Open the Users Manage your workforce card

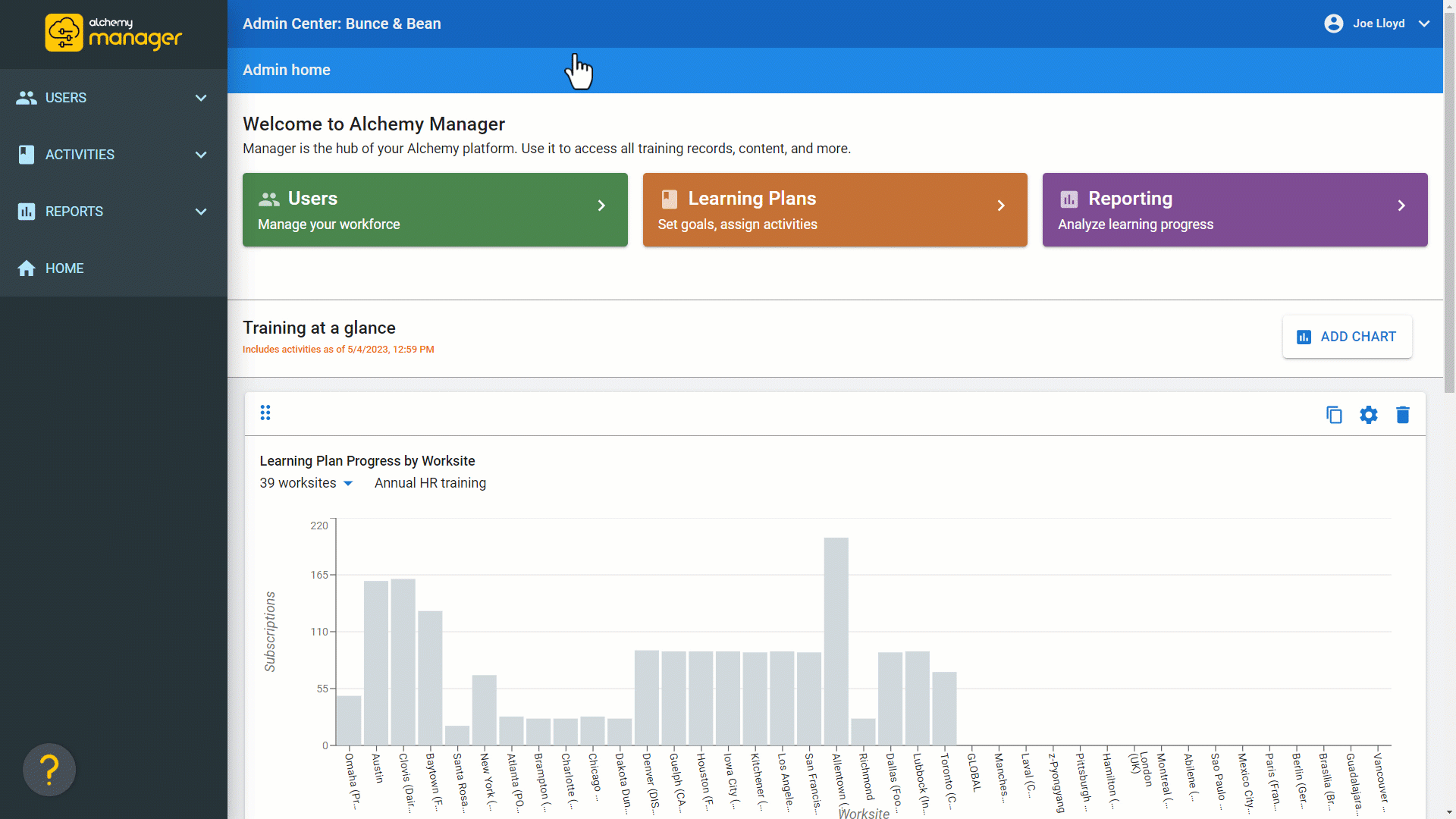click(435, 210)
